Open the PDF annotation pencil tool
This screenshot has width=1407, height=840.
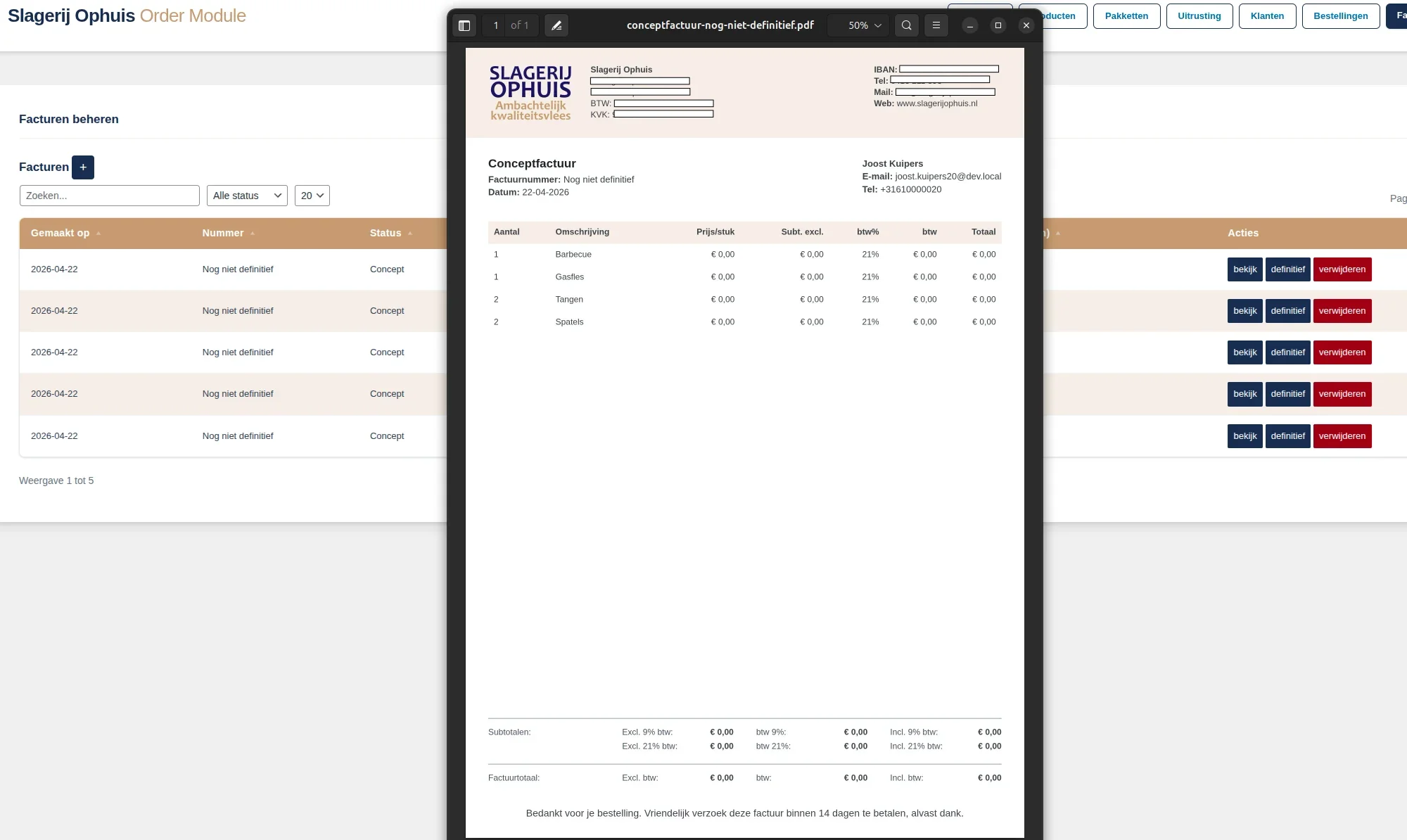coord(556,25)
